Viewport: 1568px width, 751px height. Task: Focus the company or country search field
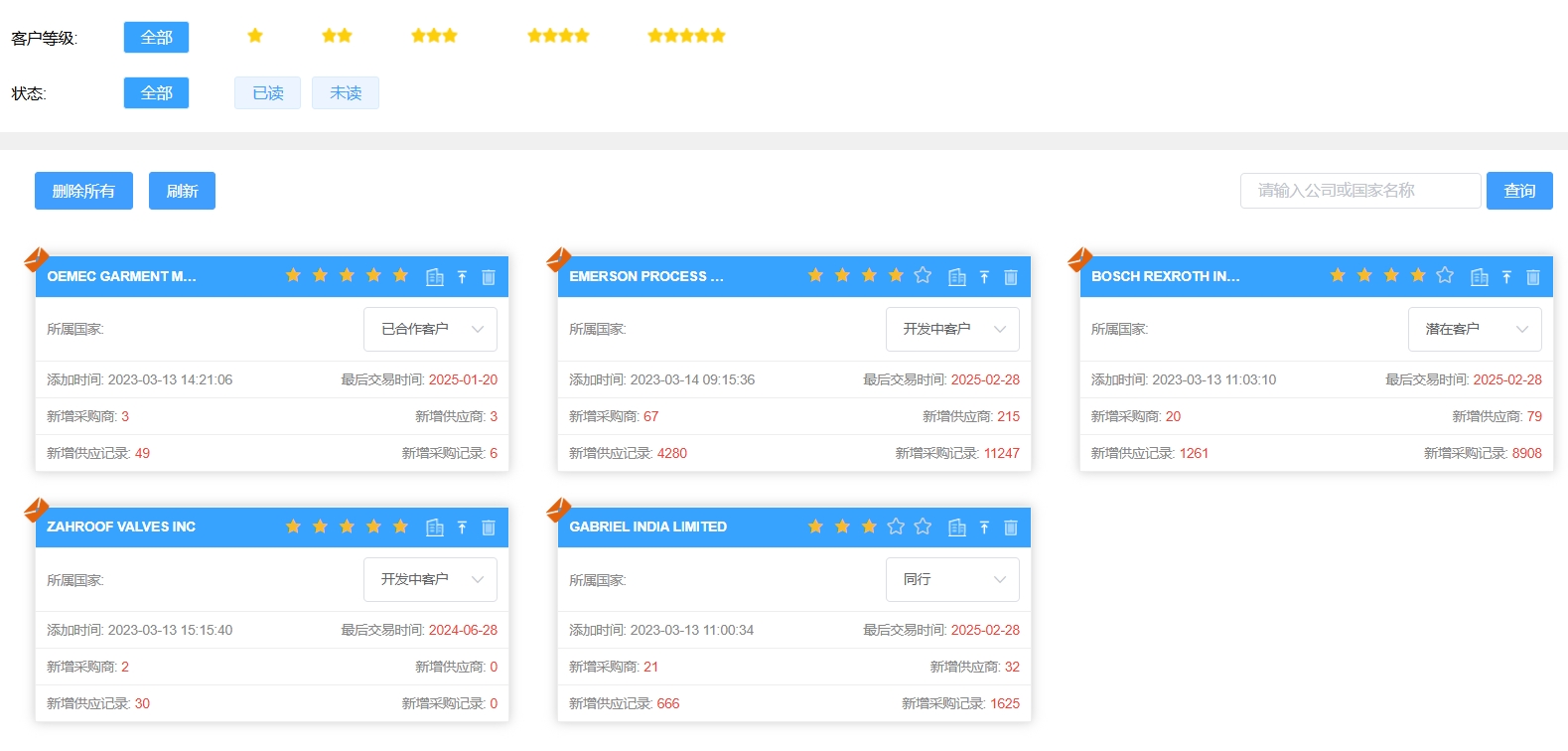click(x=1359, y=191)
